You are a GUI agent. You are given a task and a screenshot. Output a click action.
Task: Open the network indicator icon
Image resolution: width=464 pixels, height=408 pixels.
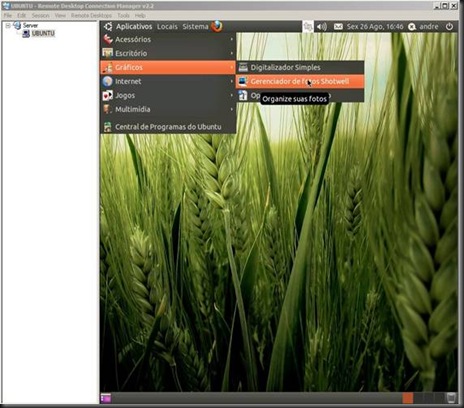coord(308,26)
